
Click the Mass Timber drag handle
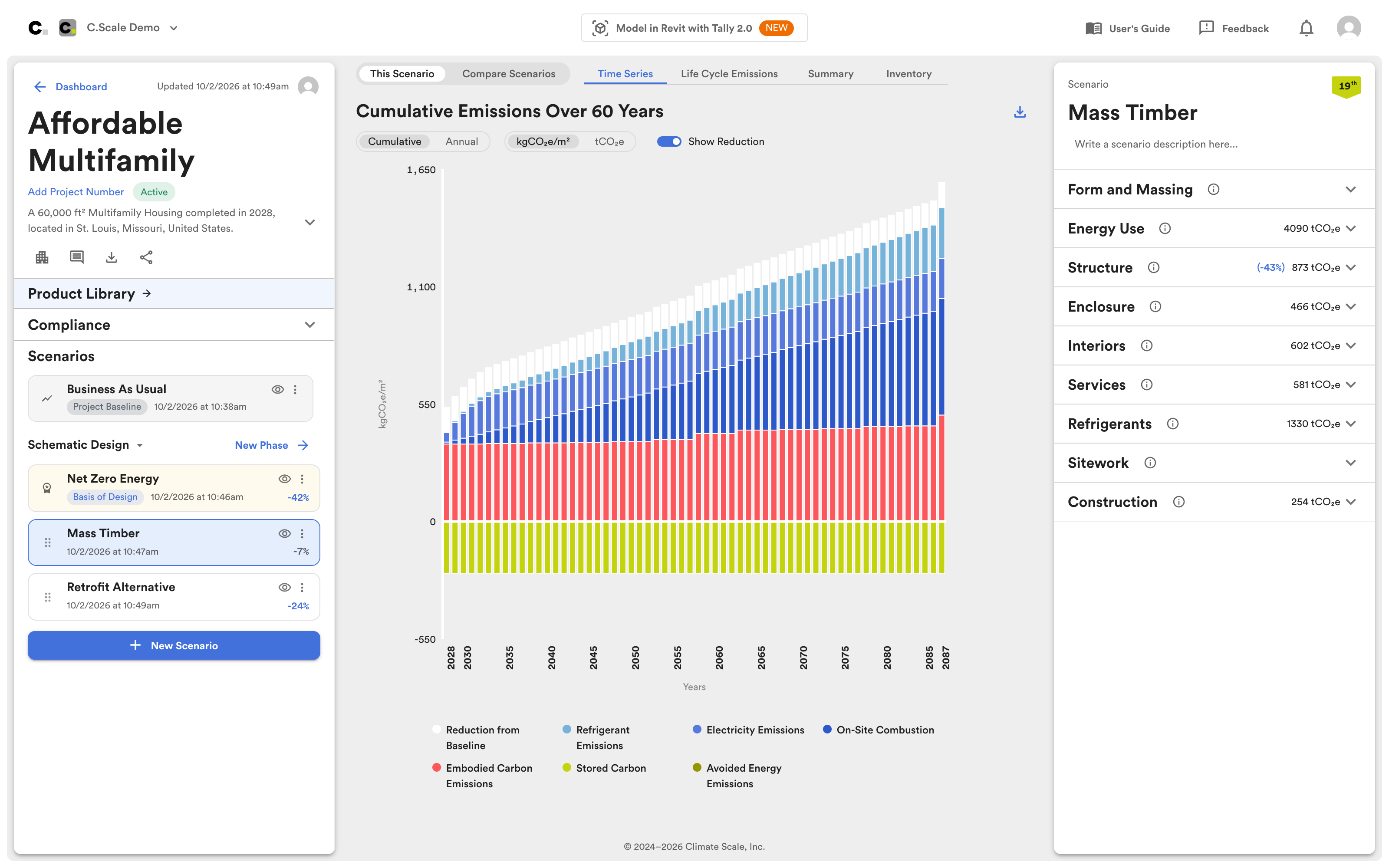(x=48, y=542)
